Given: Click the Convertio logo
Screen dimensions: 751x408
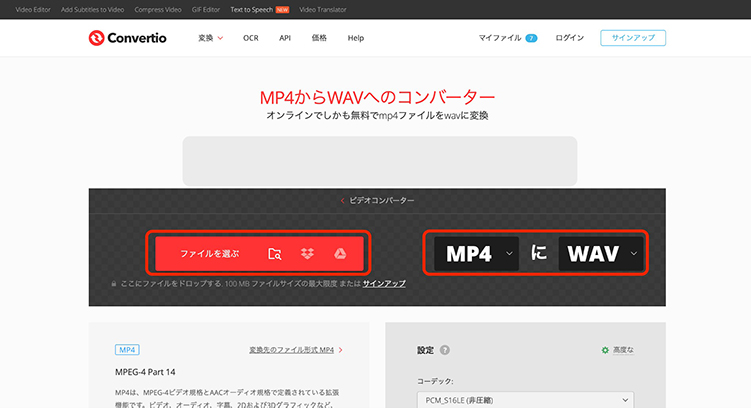Looking at the screenshot, I should pyautogui.click(x=127, y=38).
